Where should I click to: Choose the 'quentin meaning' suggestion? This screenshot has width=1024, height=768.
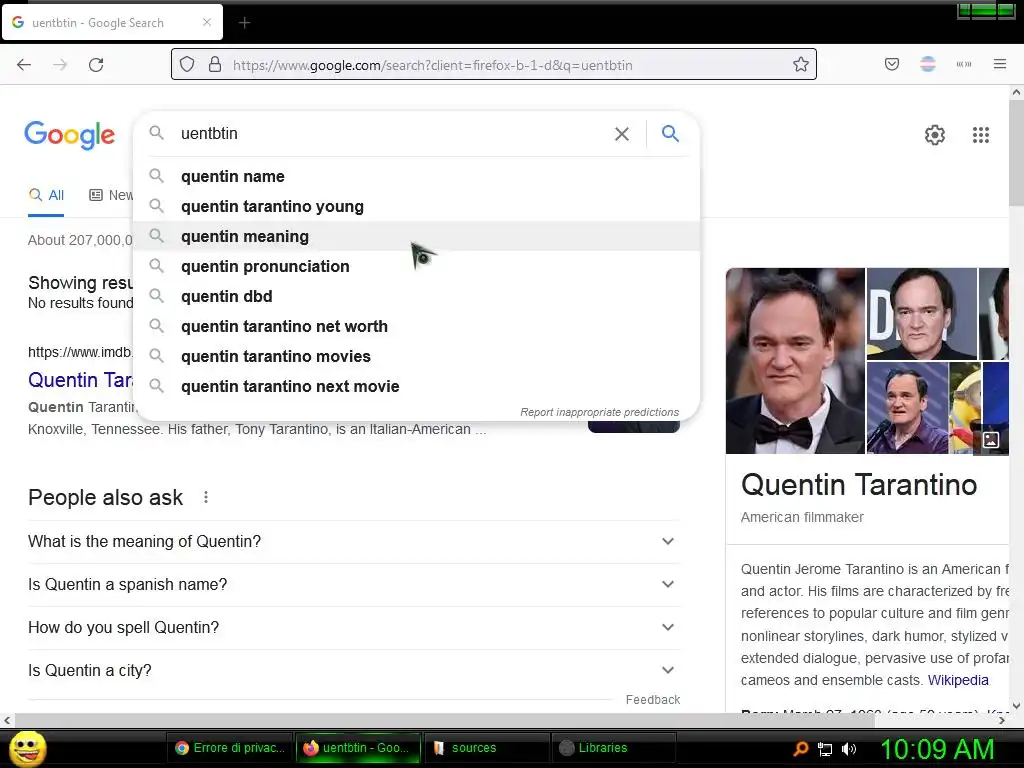416,236
